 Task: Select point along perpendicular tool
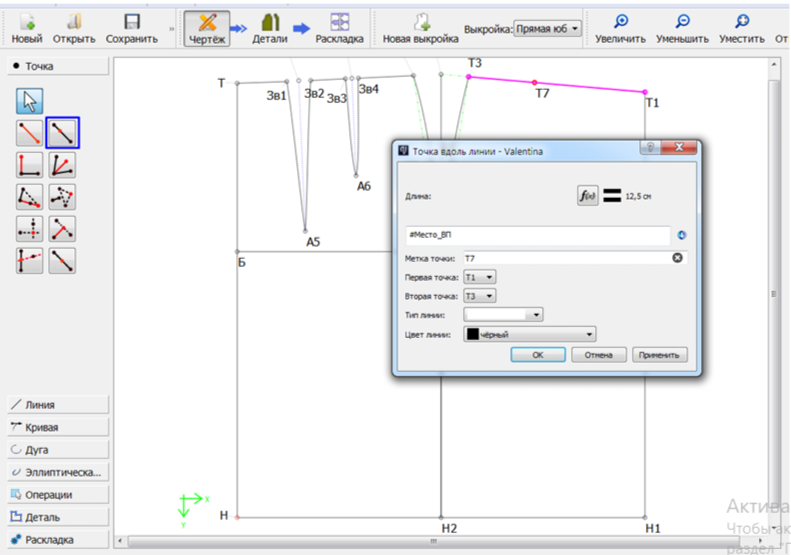pos(29,165)
